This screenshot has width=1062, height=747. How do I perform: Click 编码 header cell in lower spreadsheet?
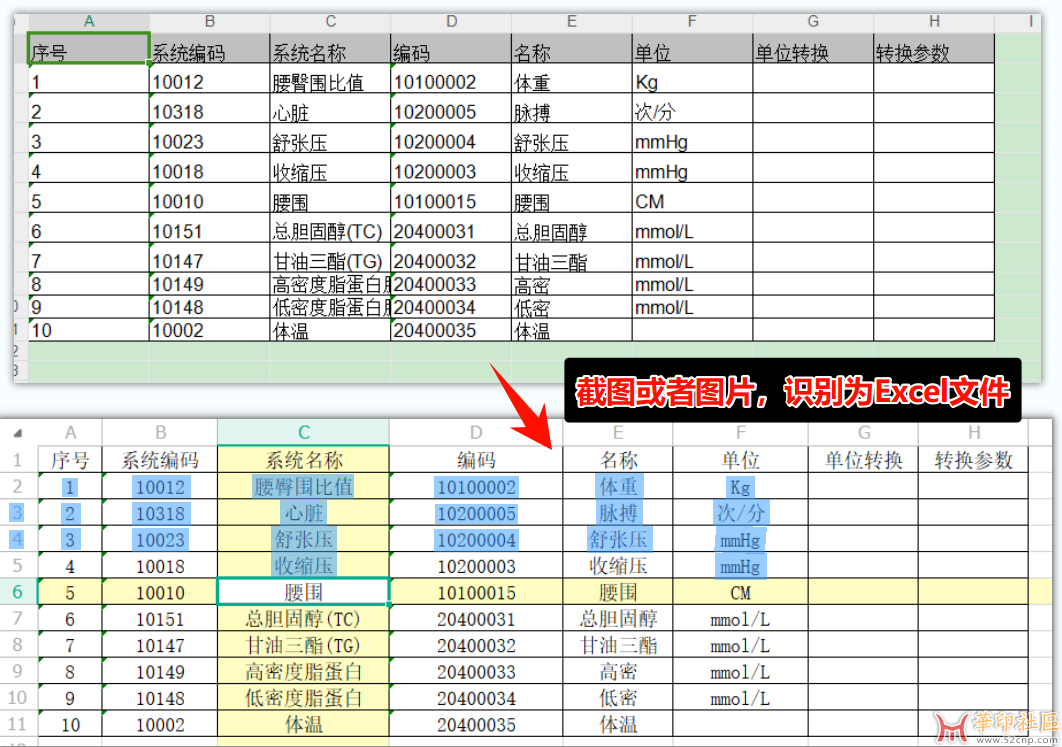point(476,460)
